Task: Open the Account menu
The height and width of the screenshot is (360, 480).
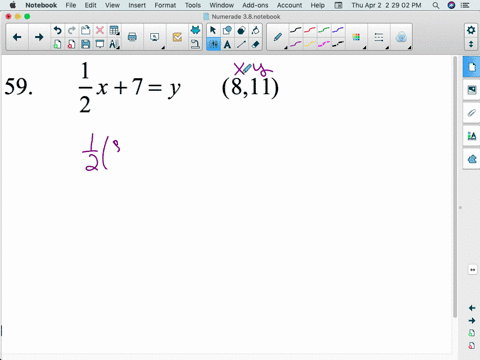Action: point(289,5)
